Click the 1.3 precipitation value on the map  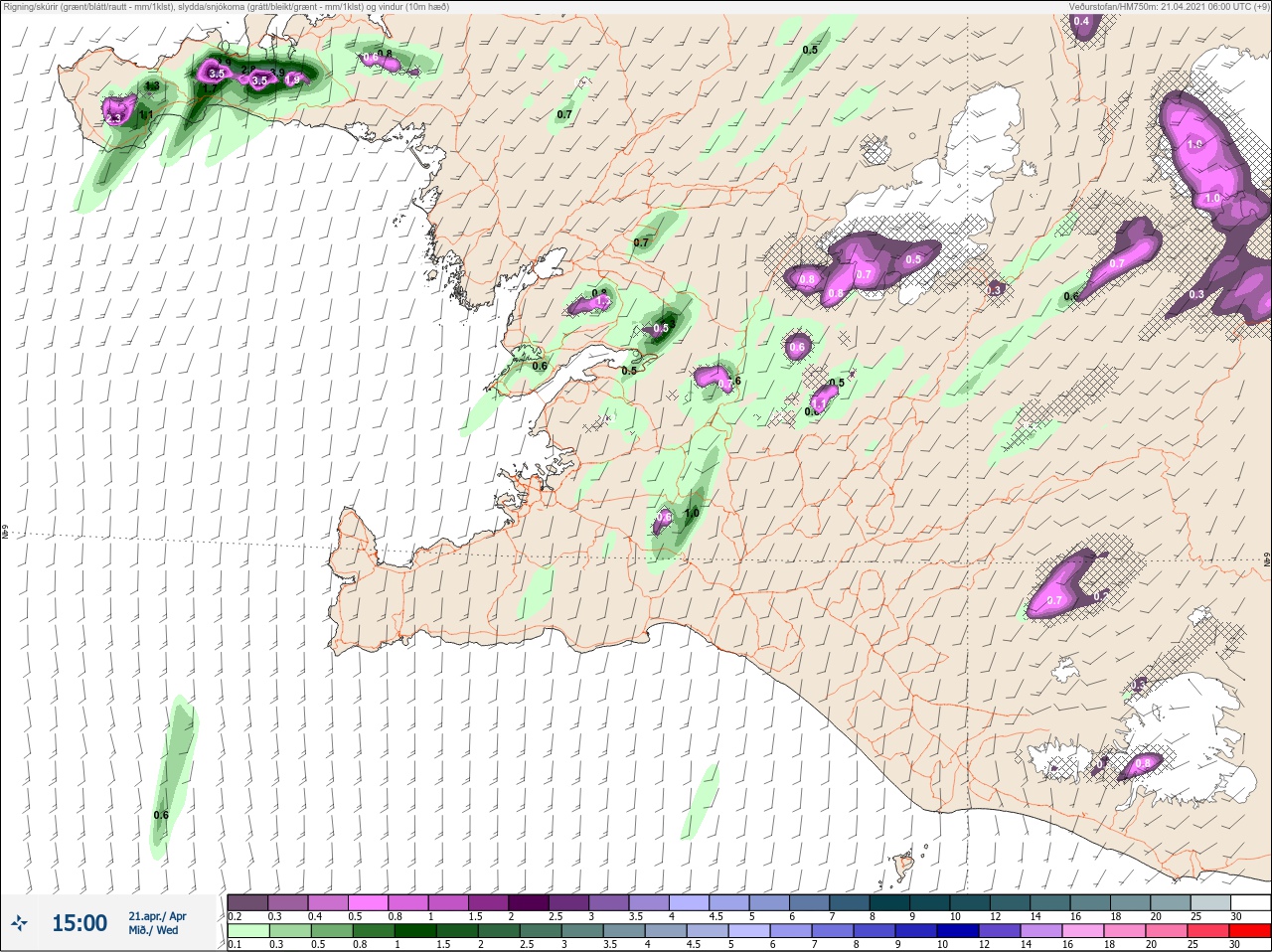(x=152, y=86)
